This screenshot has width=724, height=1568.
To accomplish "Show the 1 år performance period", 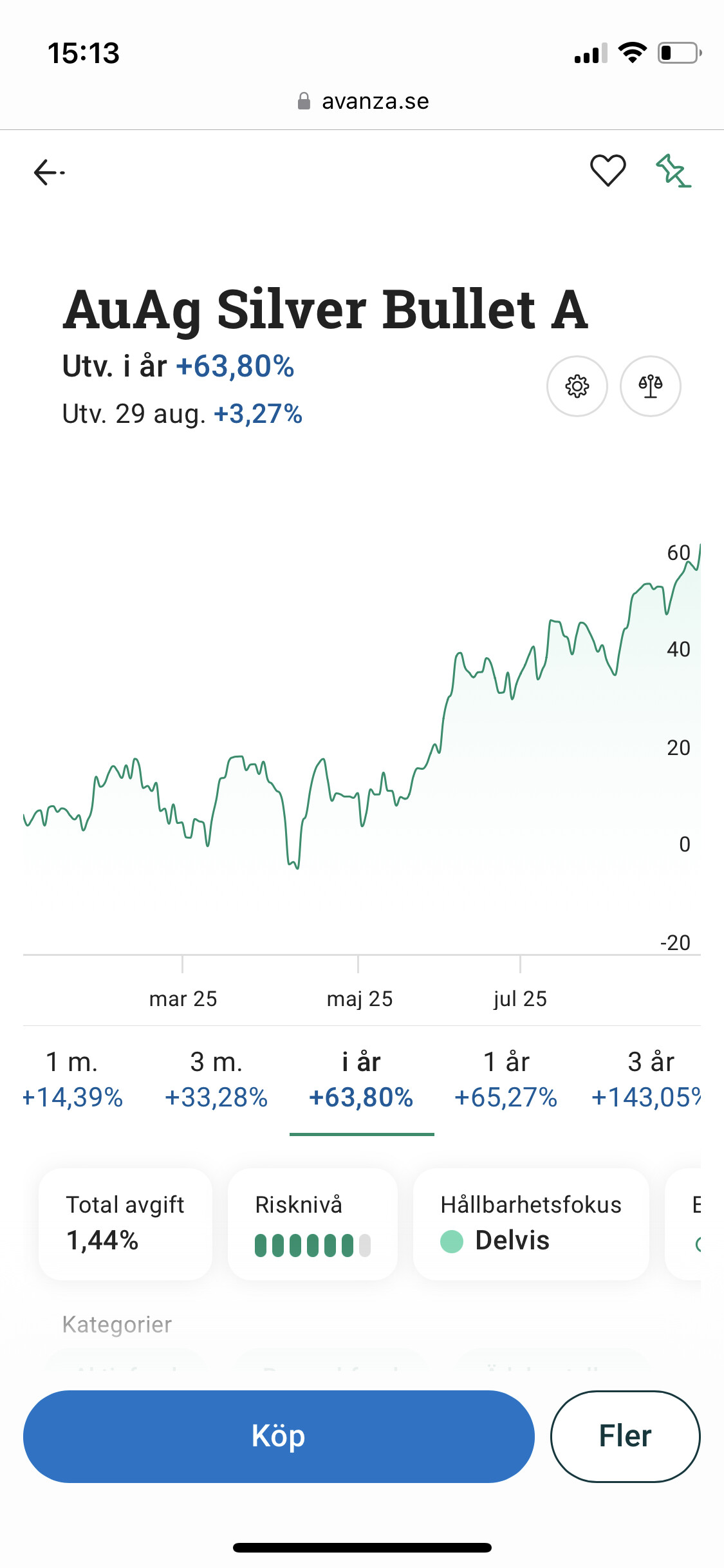I will pos(506,1079).
